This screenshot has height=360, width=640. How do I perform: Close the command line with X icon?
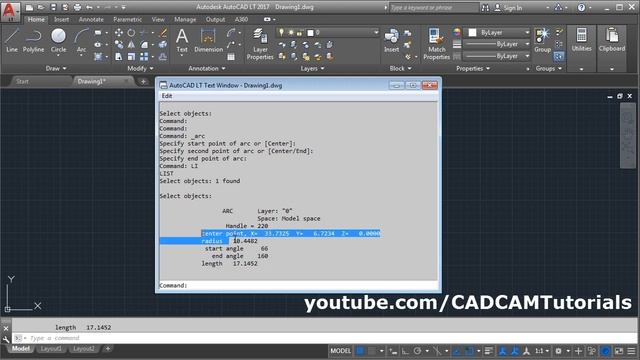tap(6, 328)
